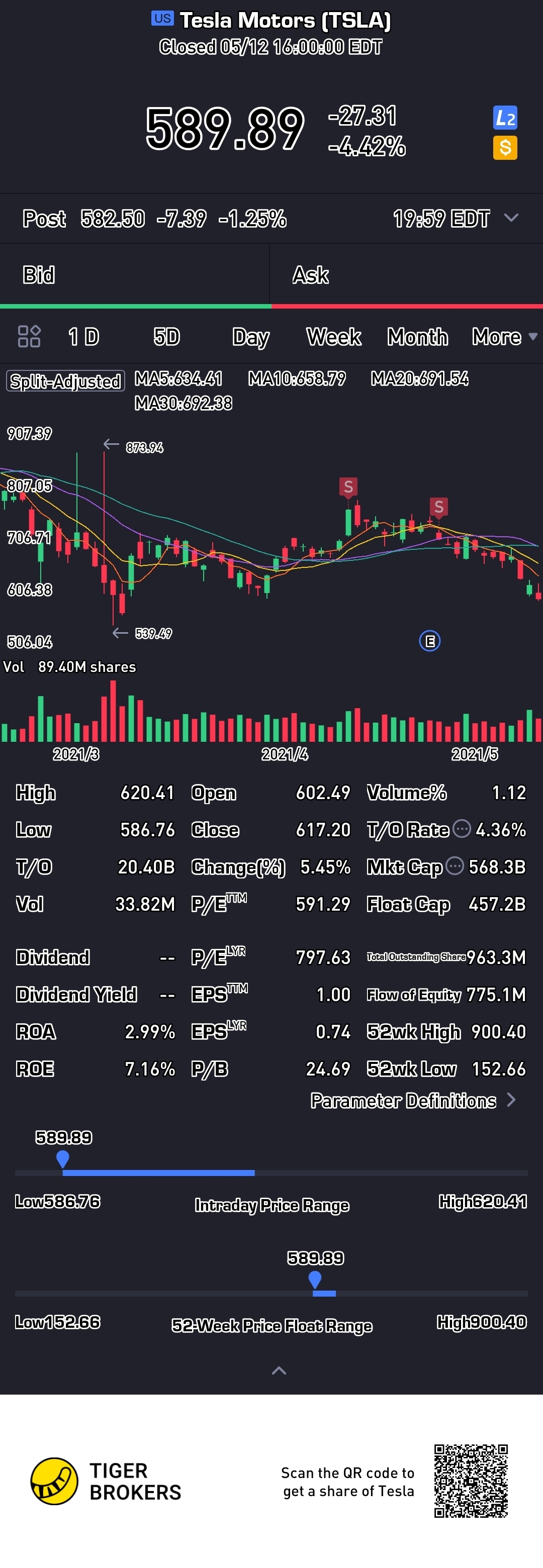Tap the orange dollar sign badge
This screenshot has width=543, height=1568.
tap(505, 147)
